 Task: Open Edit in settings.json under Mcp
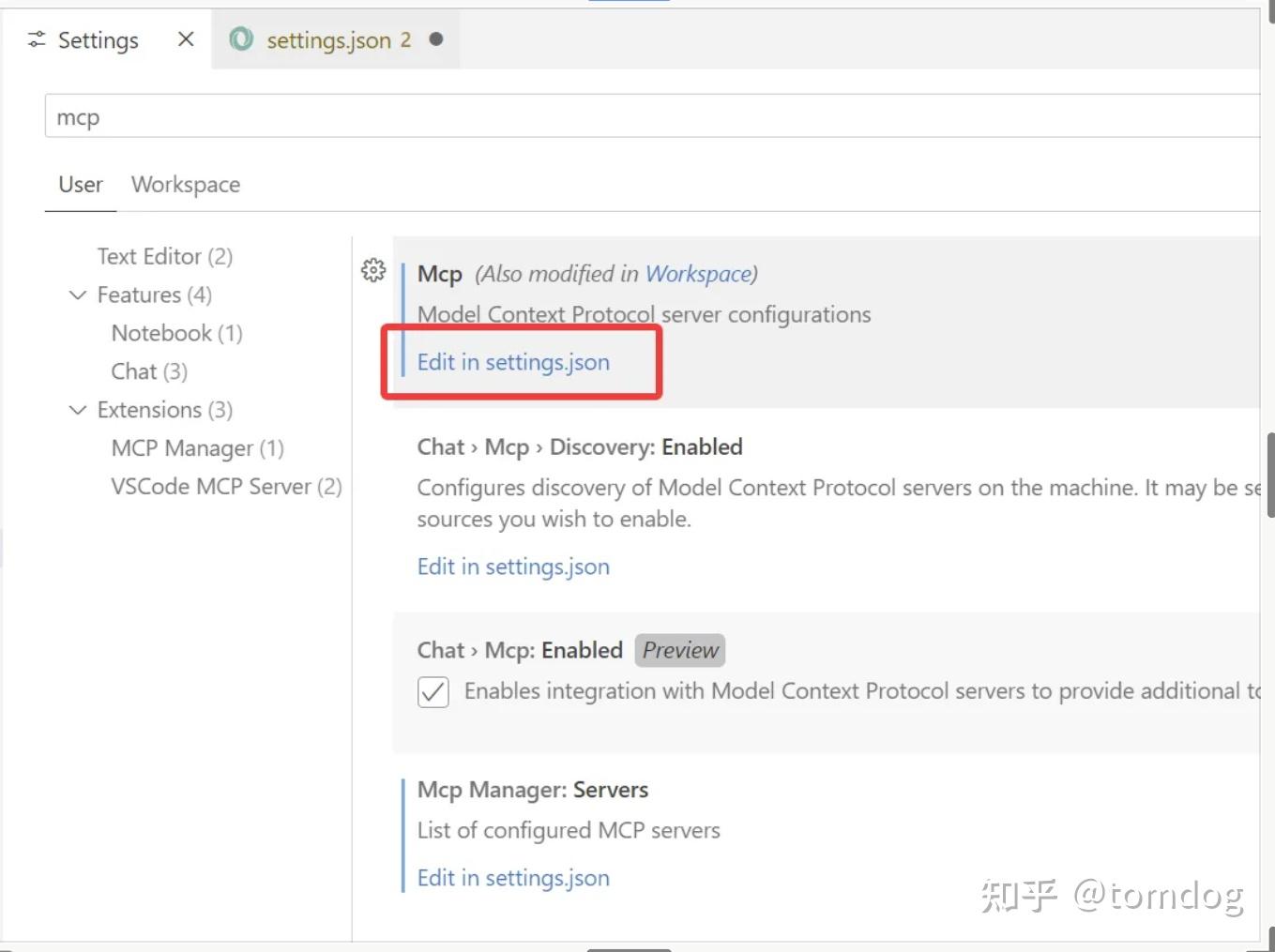(x=513, y=362)
